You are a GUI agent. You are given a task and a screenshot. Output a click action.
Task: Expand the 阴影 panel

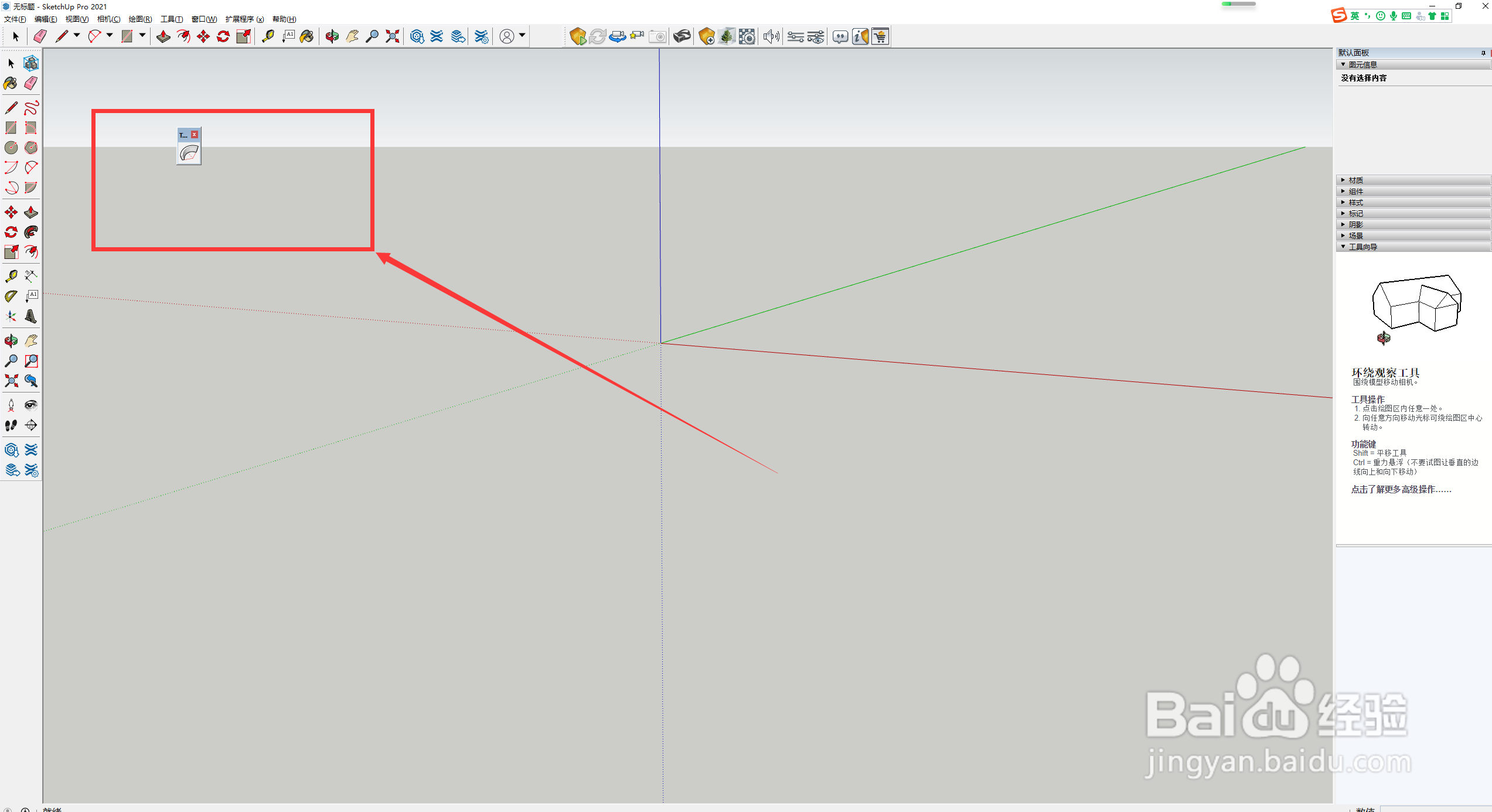[1355, 225]
